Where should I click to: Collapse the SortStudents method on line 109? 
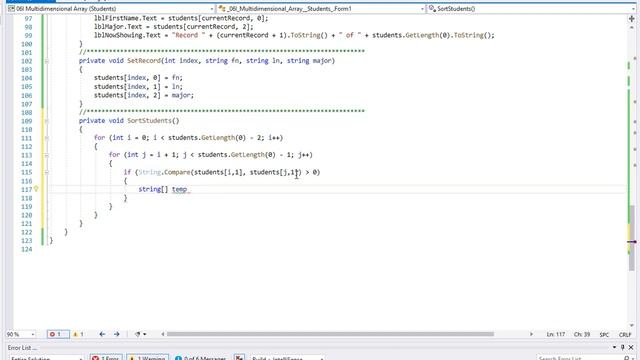pos(47,121)
